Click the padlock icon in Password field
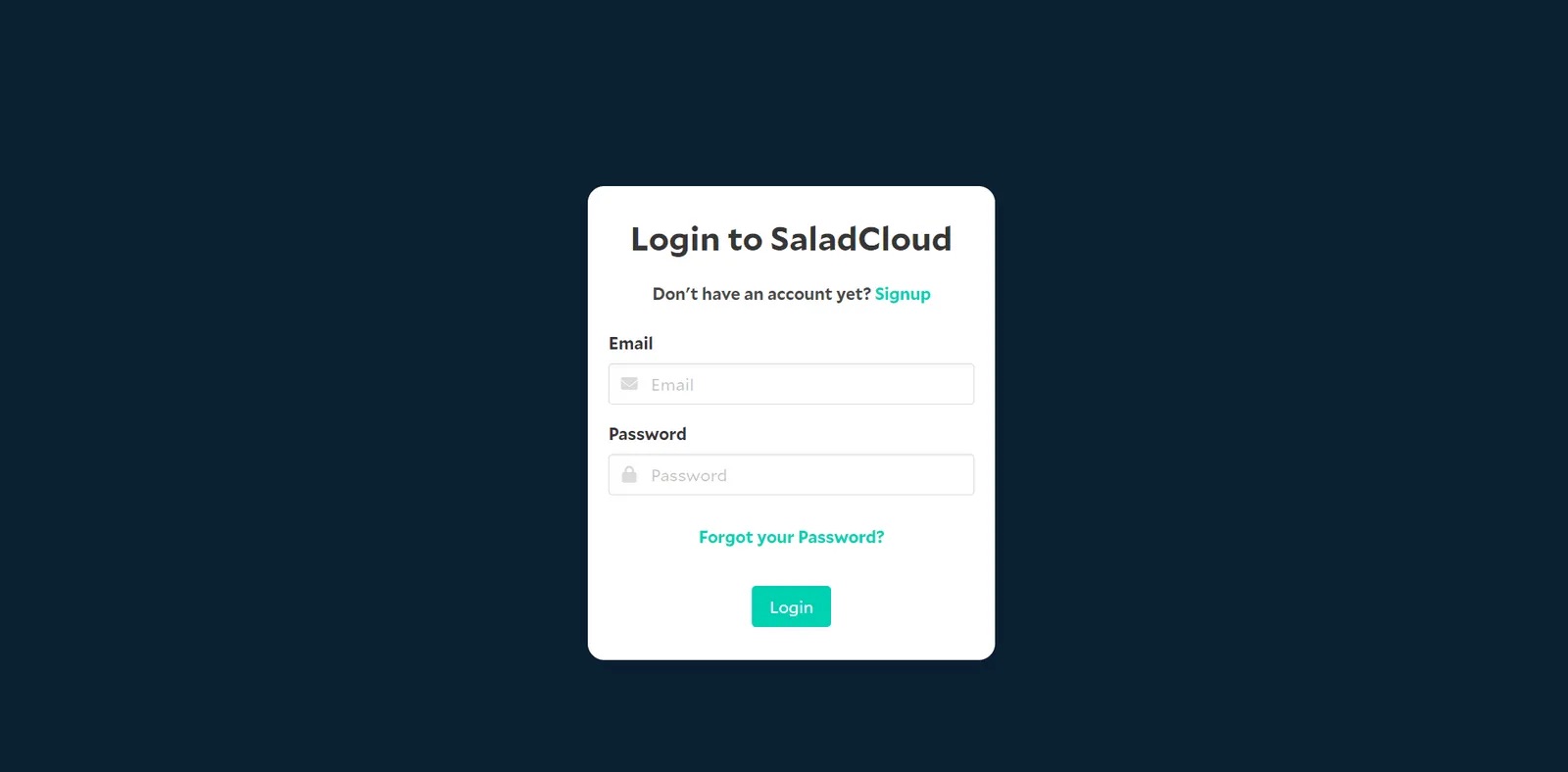Image resolution: width=1568 pixels, height=772 pixels. tap(629, 474)
